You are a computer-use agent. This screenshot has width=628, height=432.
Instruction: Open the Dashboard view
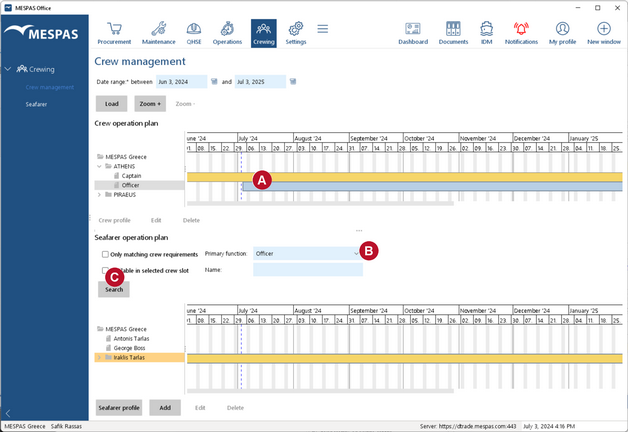click(413, 33)
